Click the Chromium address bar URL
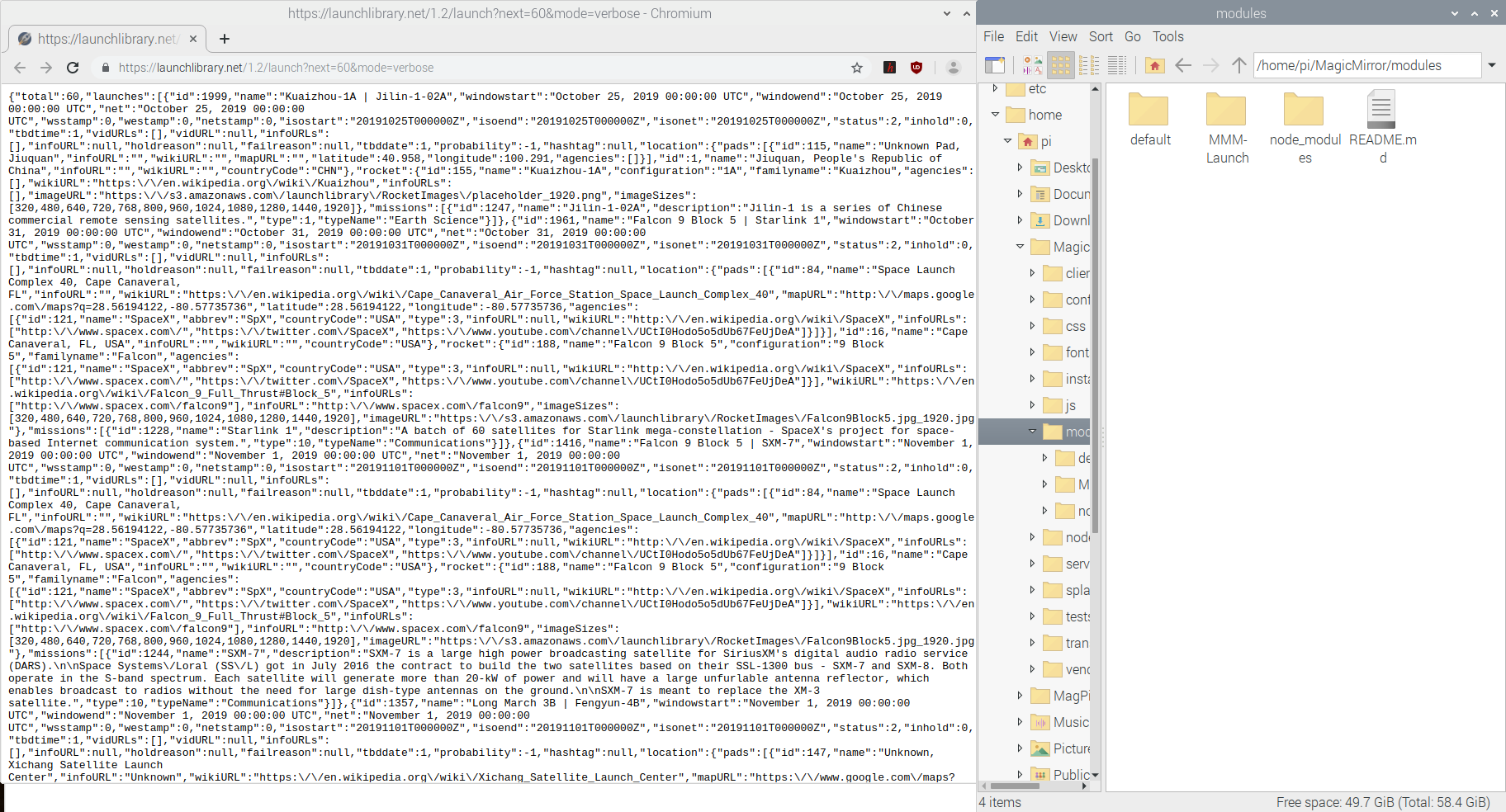 pyautogui.click(x=276, y=68)
